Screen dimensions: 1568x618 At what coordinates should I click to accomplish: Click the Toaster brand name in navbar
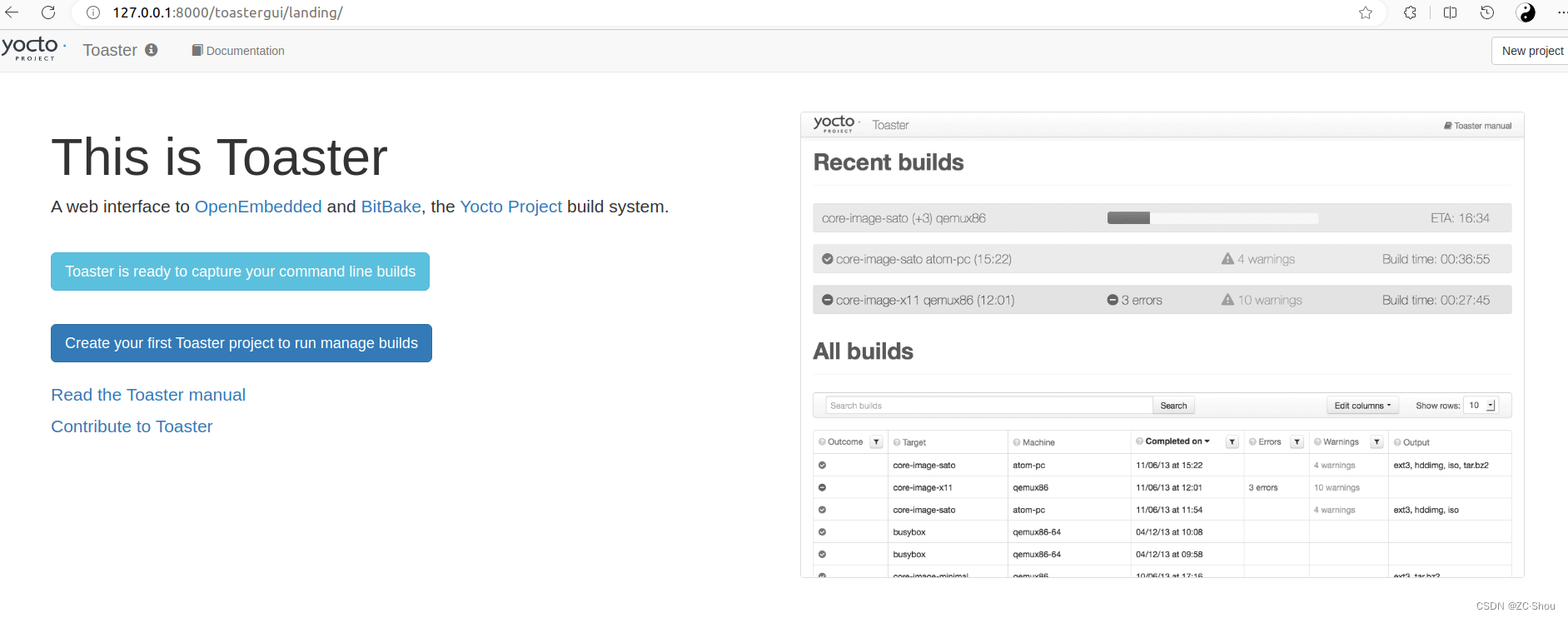[110, 50]
